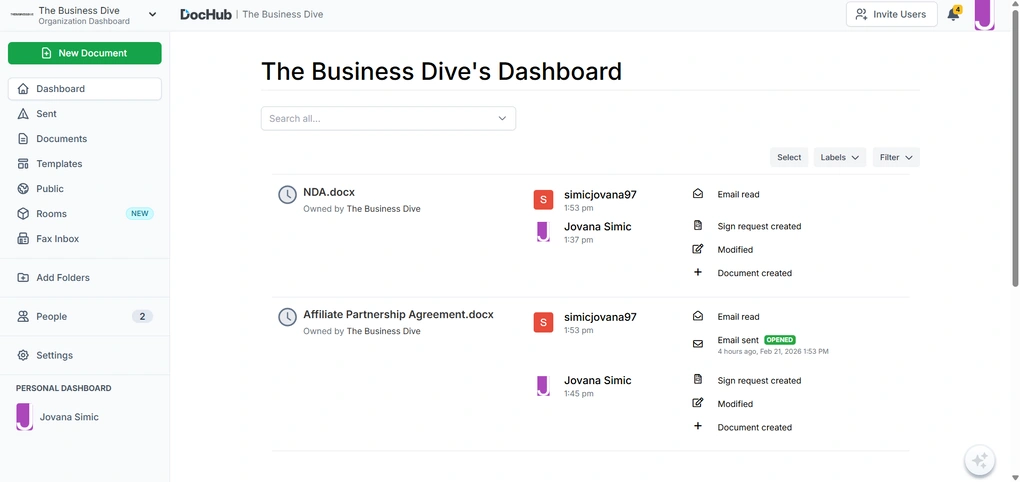The image size is (1020, 482).
Task: Click Jovana Simic avatar in Affiliate Partnership row
Action: point(543,385)
